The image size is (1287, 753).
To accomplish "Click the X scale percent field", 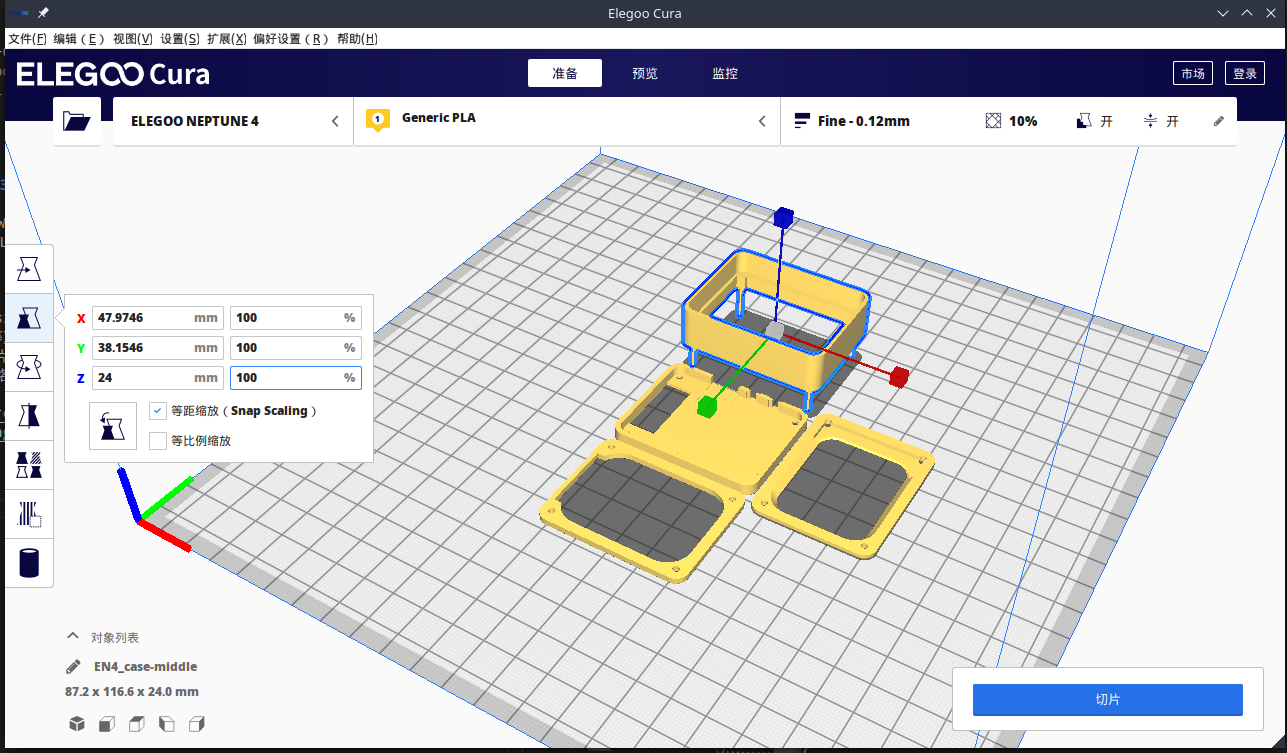I will click(x=296, y=318).
